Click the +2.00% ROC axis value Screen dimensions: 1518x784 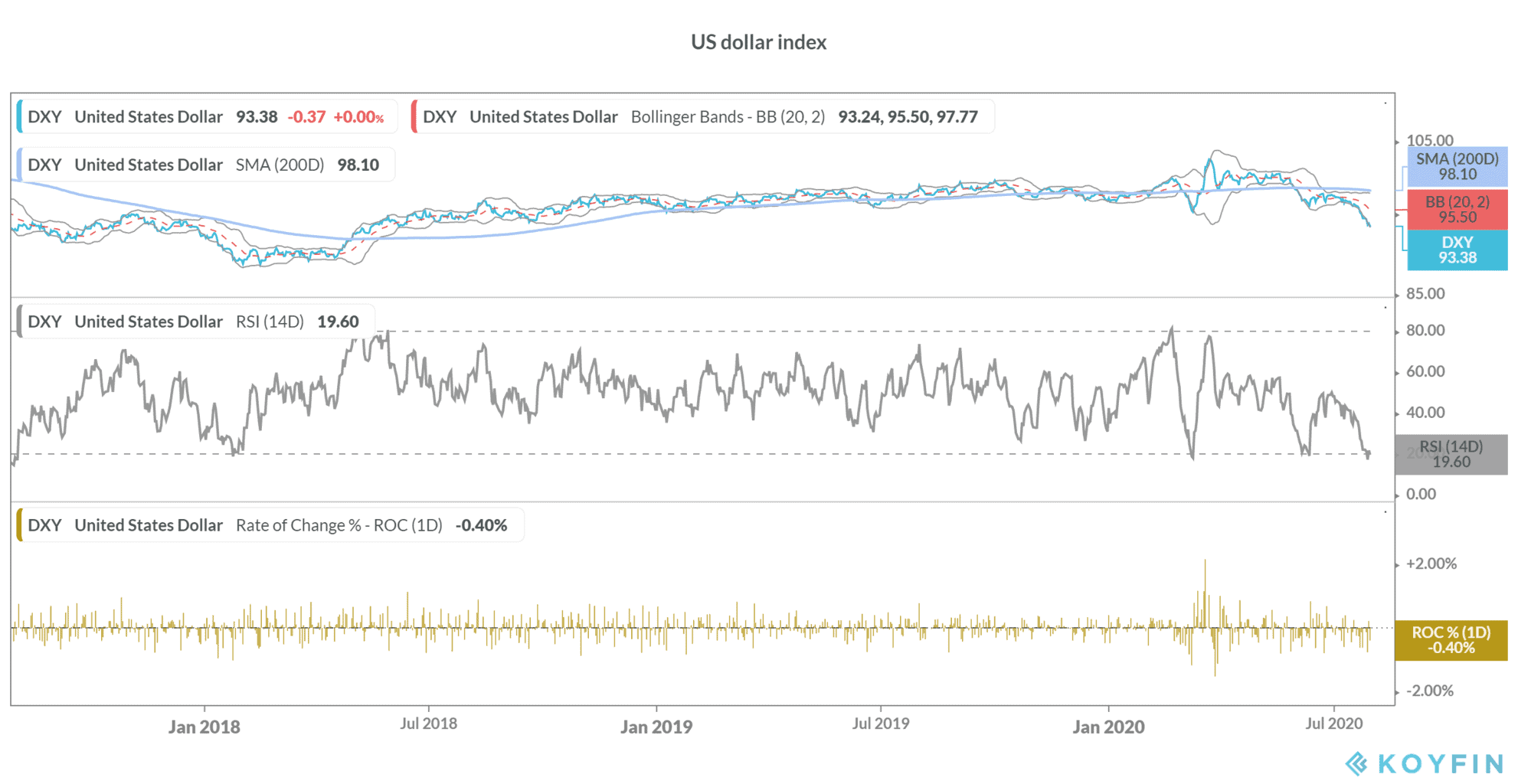click(x=1431, y=563)
